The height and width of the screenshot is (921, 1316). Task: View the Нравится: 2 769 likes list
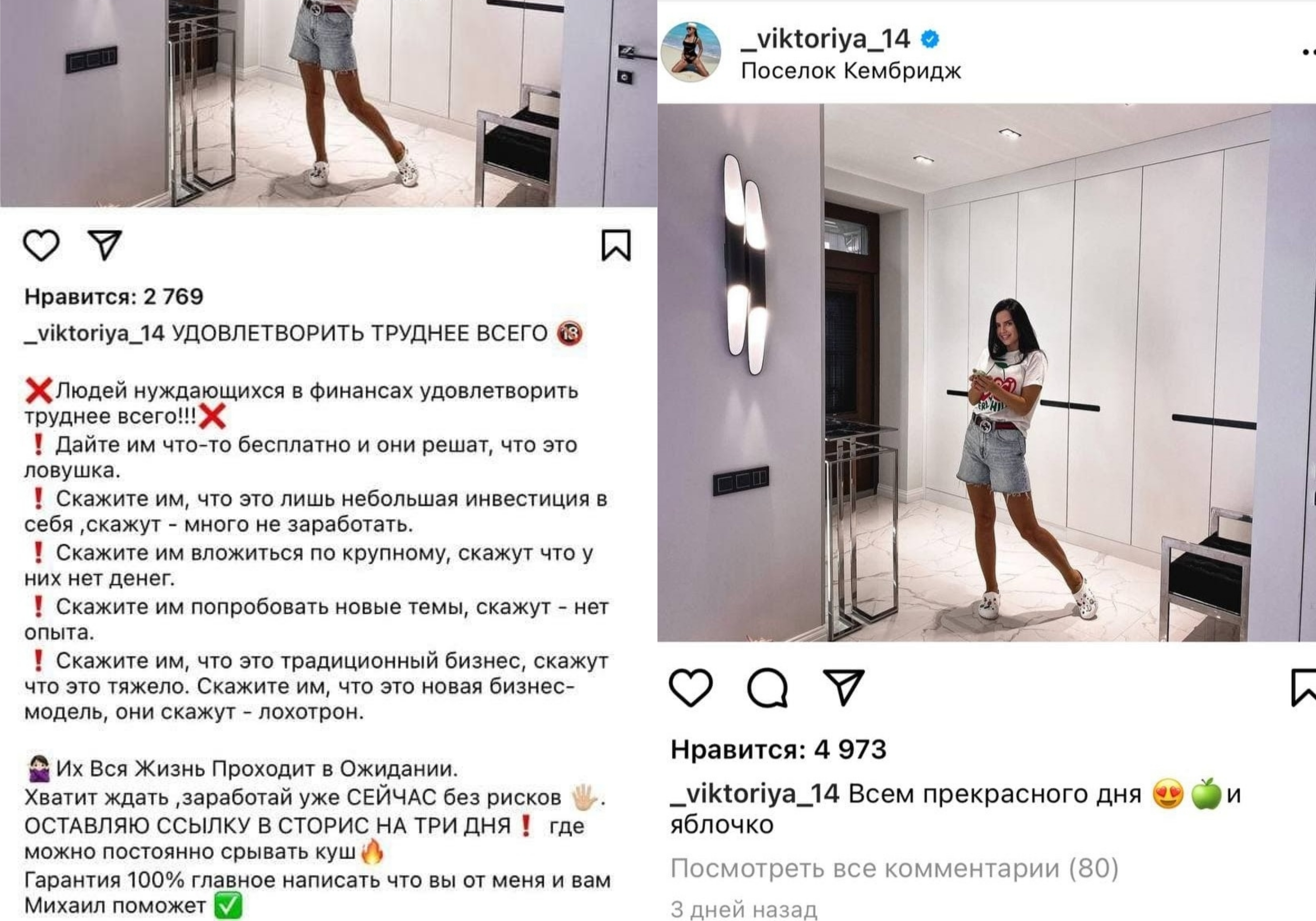tap(113, 296)
